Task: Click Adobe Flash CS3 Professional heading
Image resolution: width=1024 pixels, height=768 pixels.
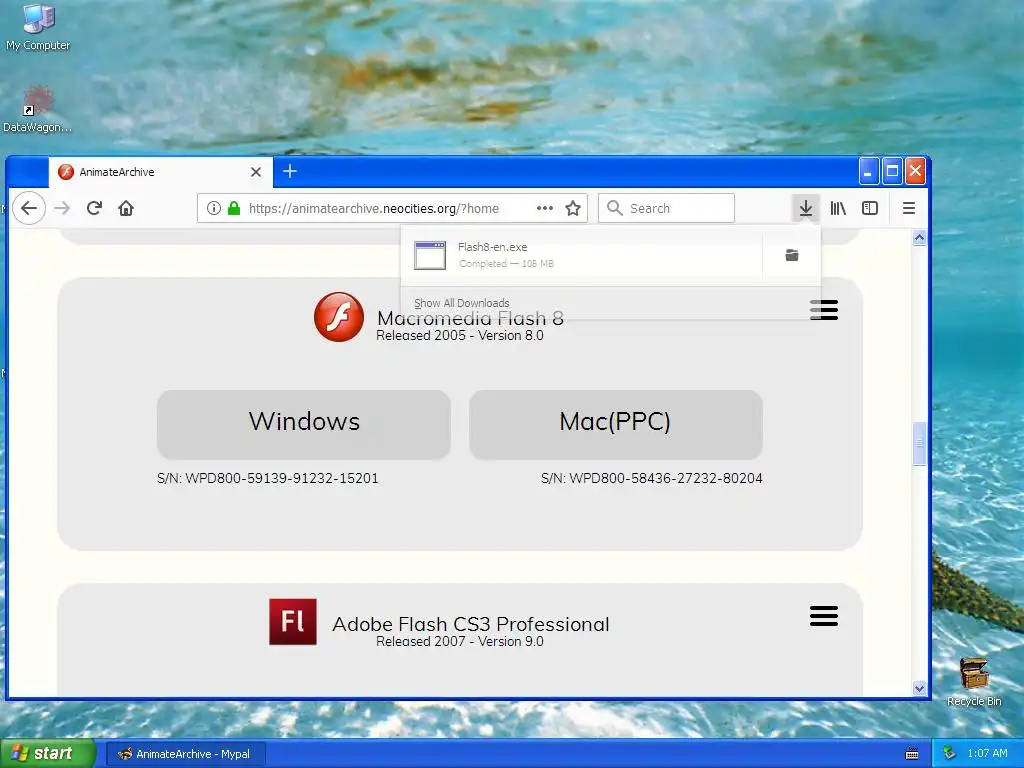Action: [x=470, y=624]
